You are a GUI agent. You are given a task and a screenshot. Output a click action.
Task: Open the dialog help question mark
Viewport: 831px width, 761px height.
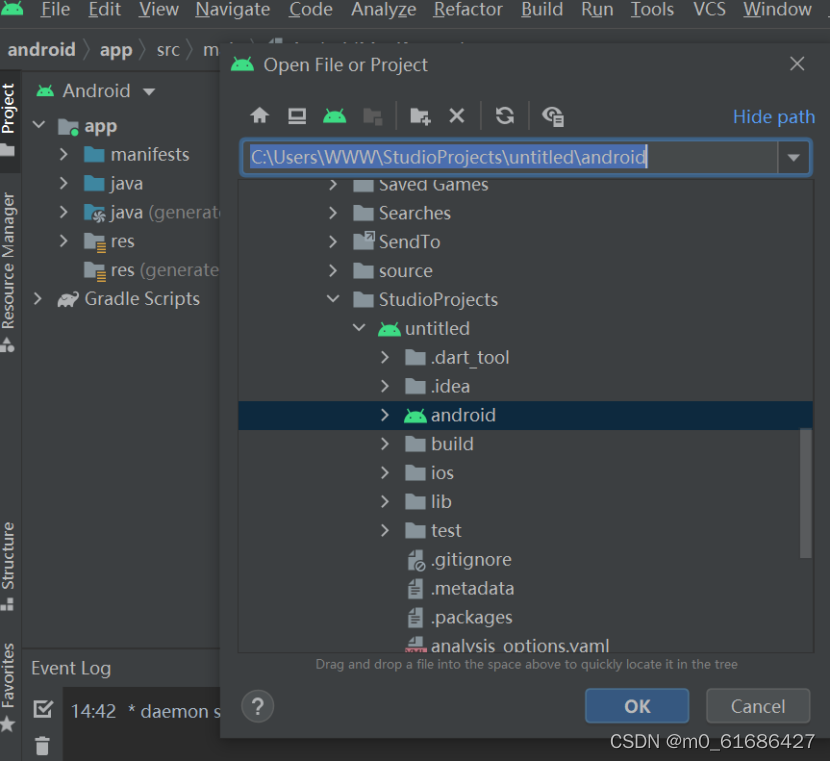pos(258,706)
